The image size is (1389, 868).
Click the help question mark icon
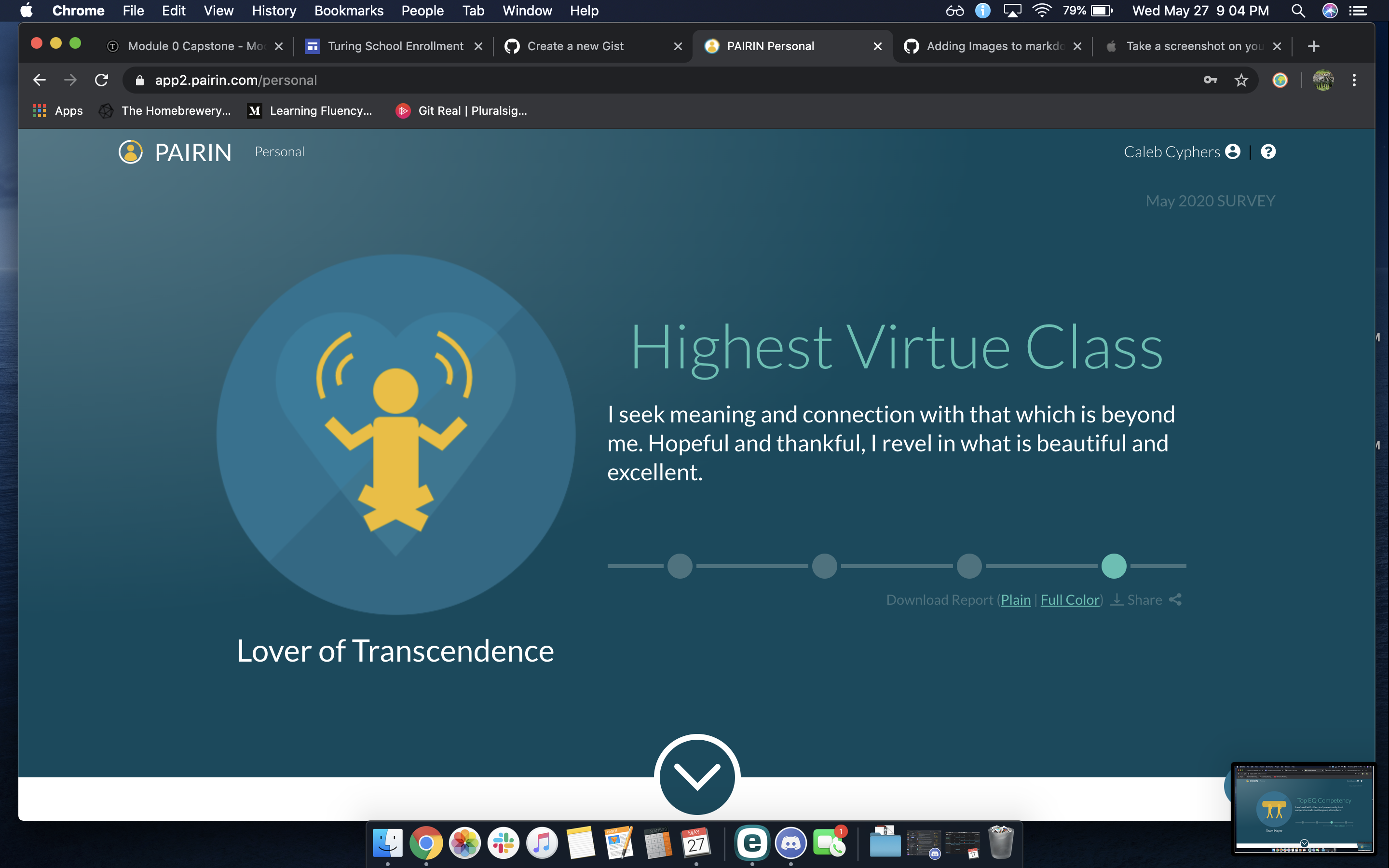pyautogui.click(x=1268, y=151)
